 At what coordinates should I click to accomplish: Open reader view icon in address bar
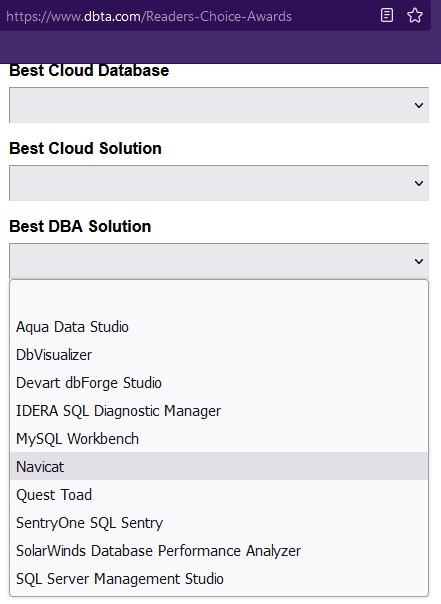pos(387,15)
